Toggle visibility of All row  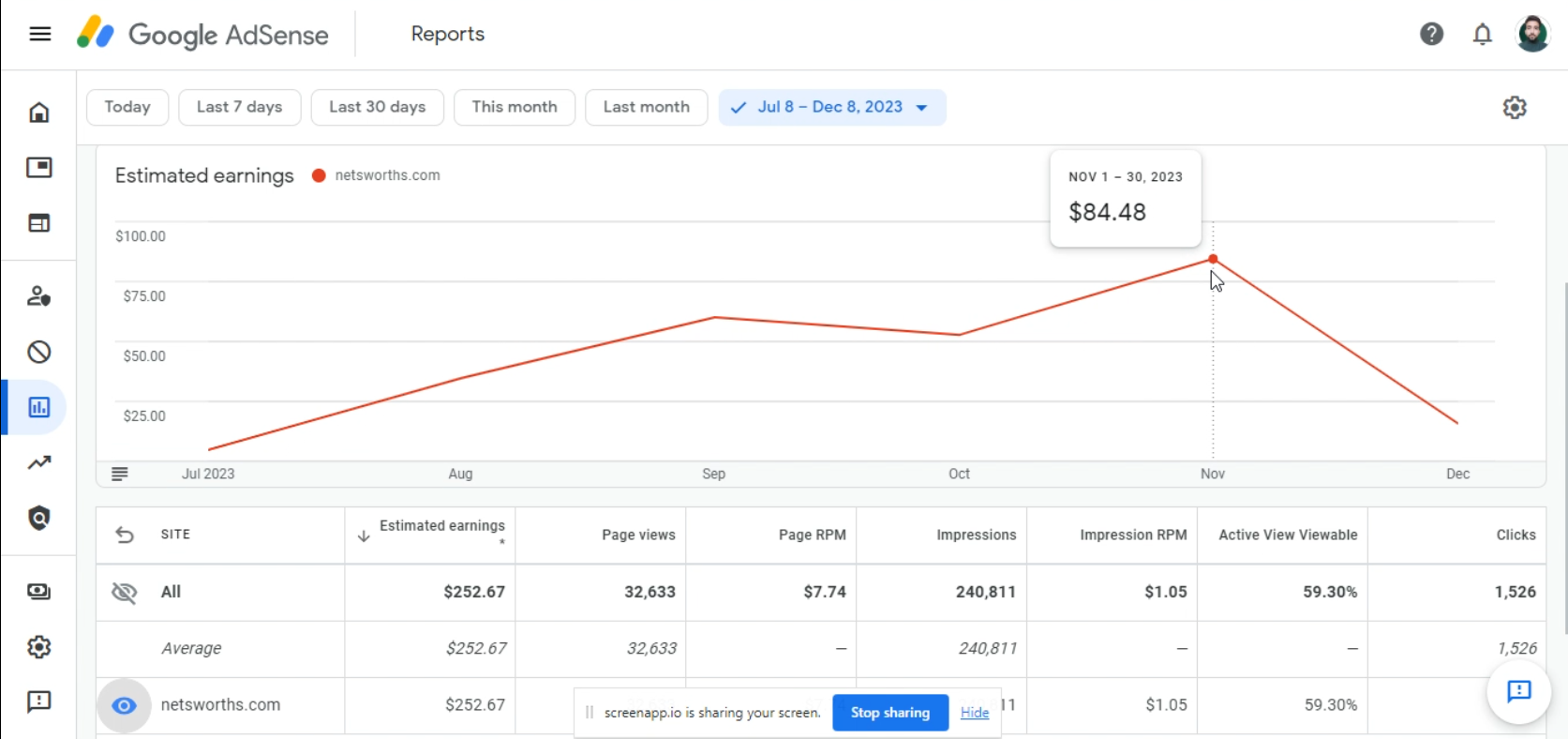click(124, 592)
